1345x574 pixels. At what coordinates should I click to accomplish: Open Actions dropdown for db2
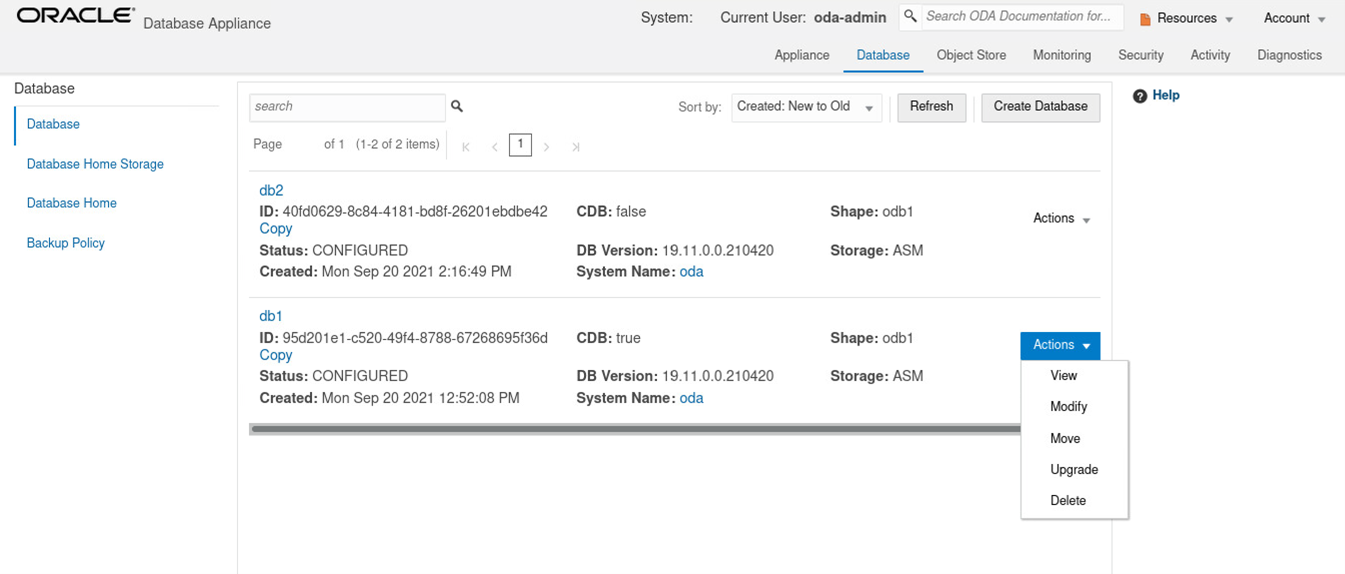[x=1061, y=219]
